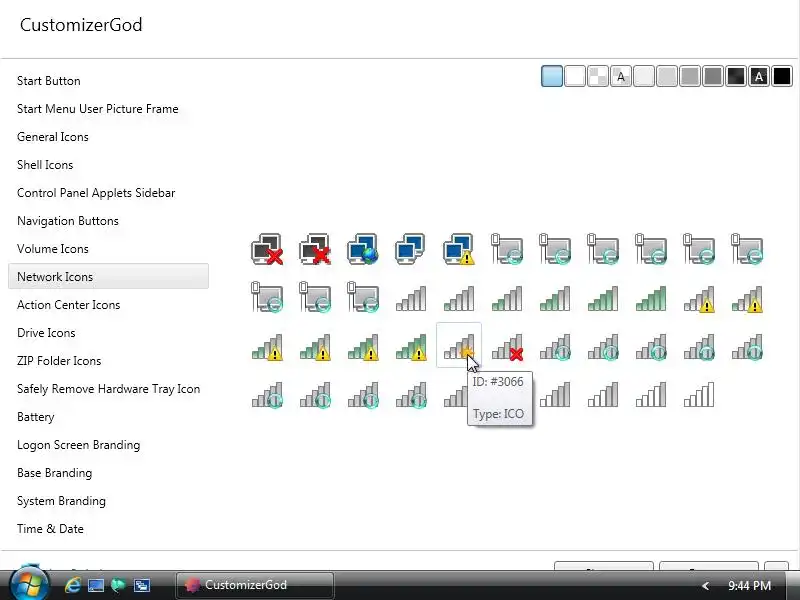Open the Start Button category

48,81
